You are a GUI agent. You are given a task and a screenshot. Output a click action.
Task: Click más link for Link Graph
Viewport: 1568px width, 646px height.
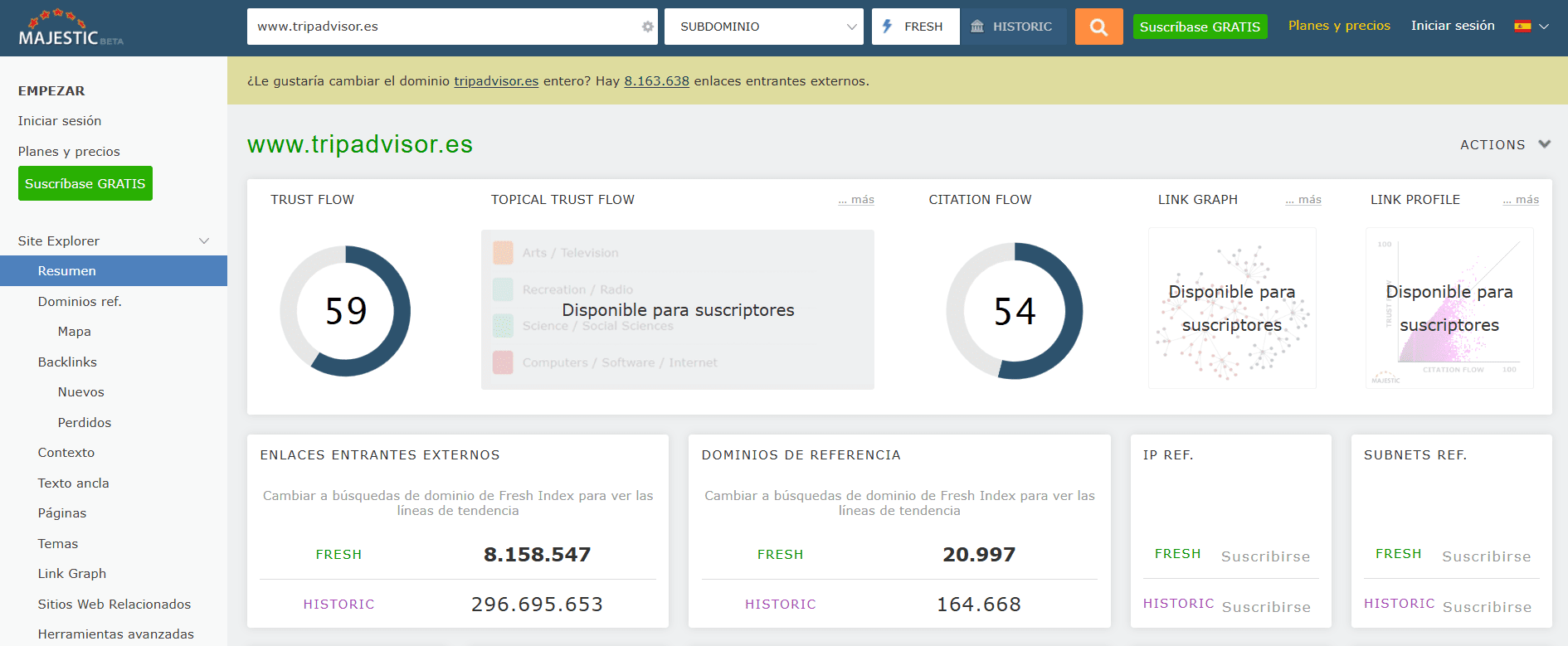click(x=1303, y=200)
